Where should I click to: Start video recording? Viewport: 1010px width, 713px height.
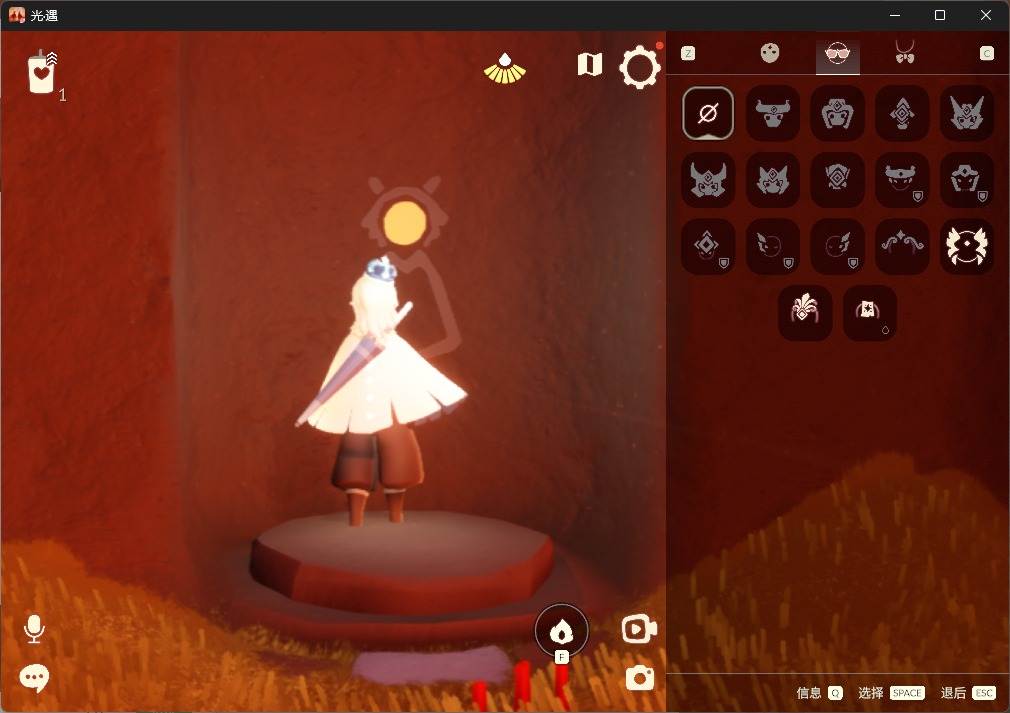coord(639,629)
